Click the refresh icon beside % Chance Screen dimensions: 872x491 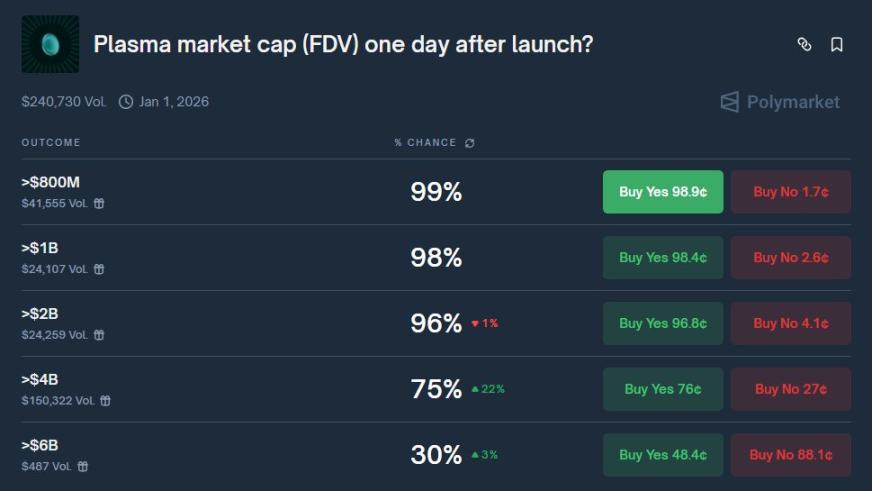click(470, 143)
